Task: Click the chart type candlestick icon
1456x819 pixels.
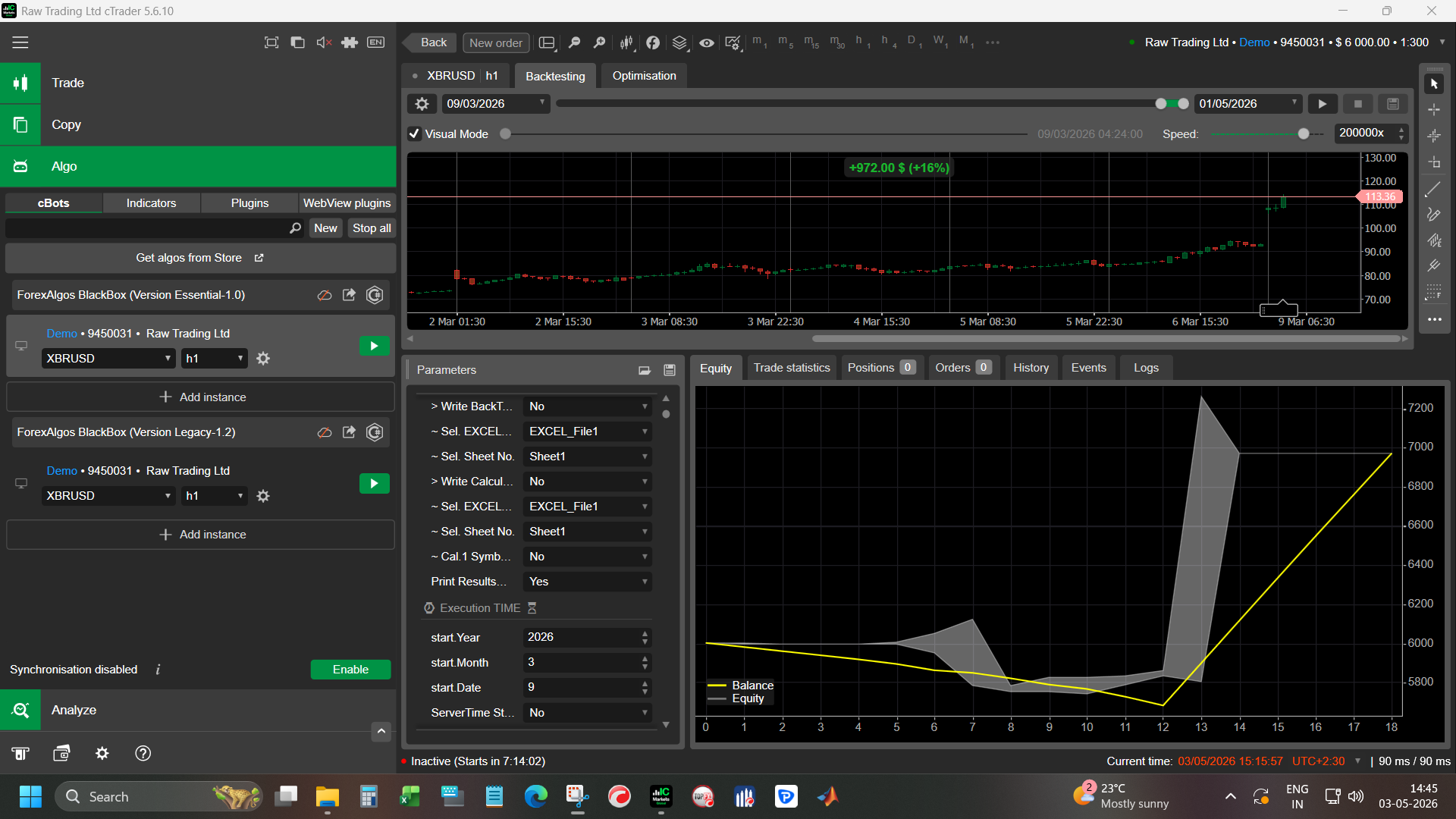Action: click(626, 42)
